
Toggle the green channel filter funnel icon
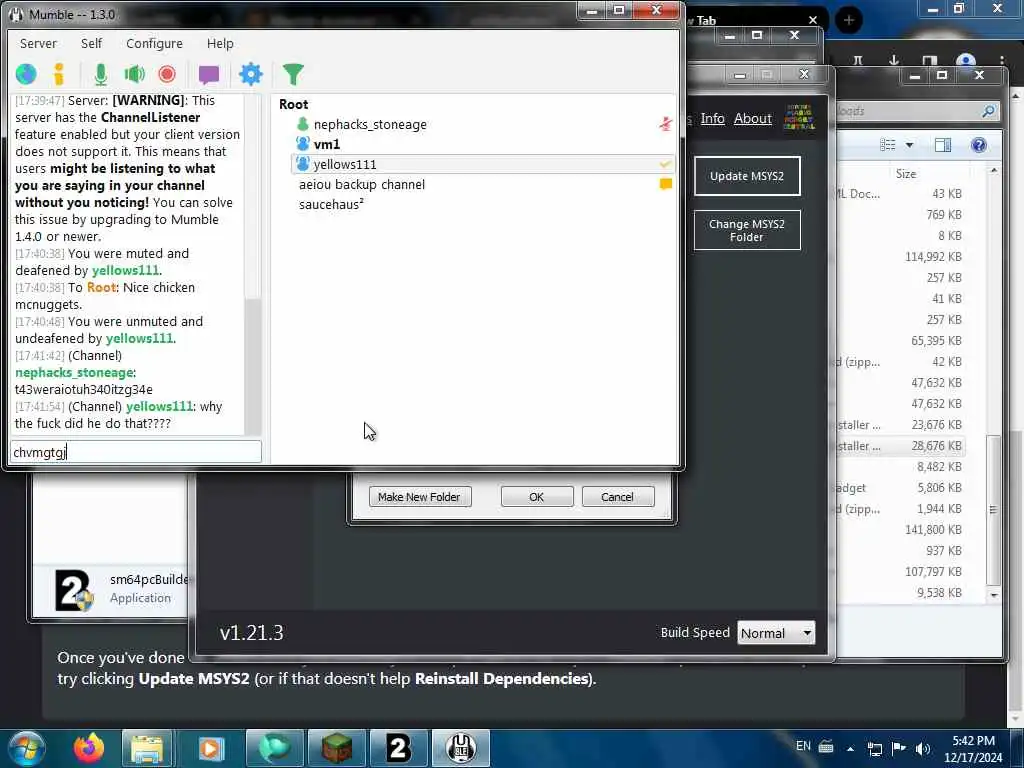tap(293, 74)
